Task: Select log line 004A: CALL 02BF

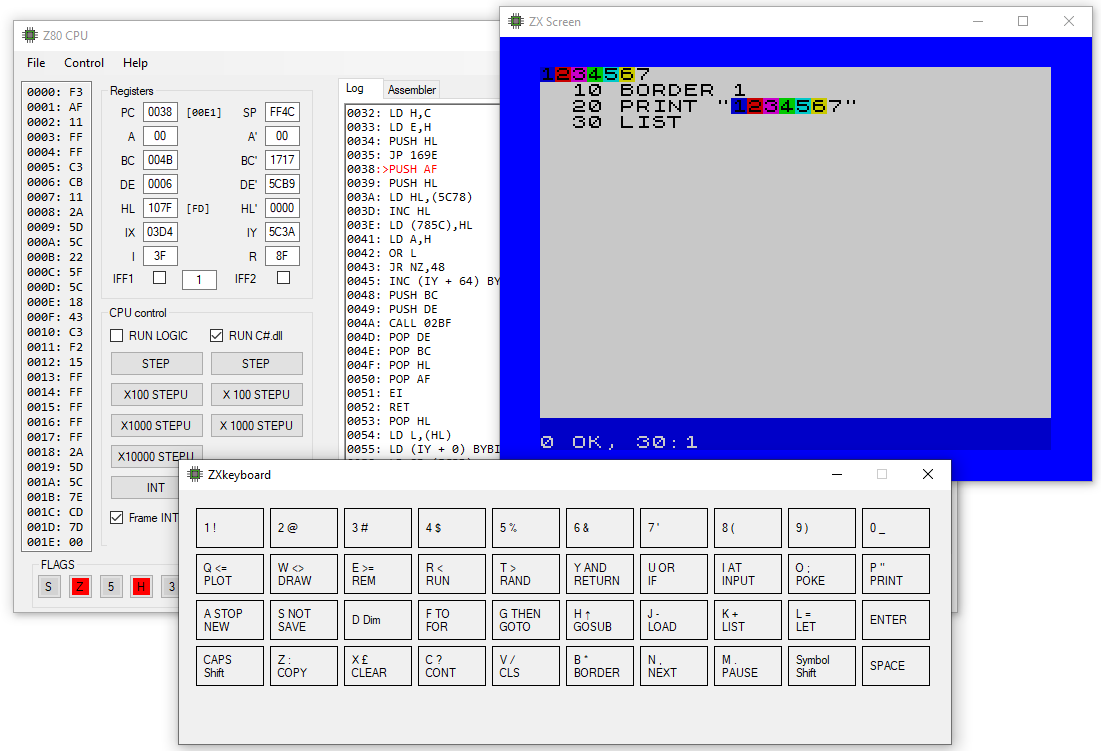Action: click(400, 323)
